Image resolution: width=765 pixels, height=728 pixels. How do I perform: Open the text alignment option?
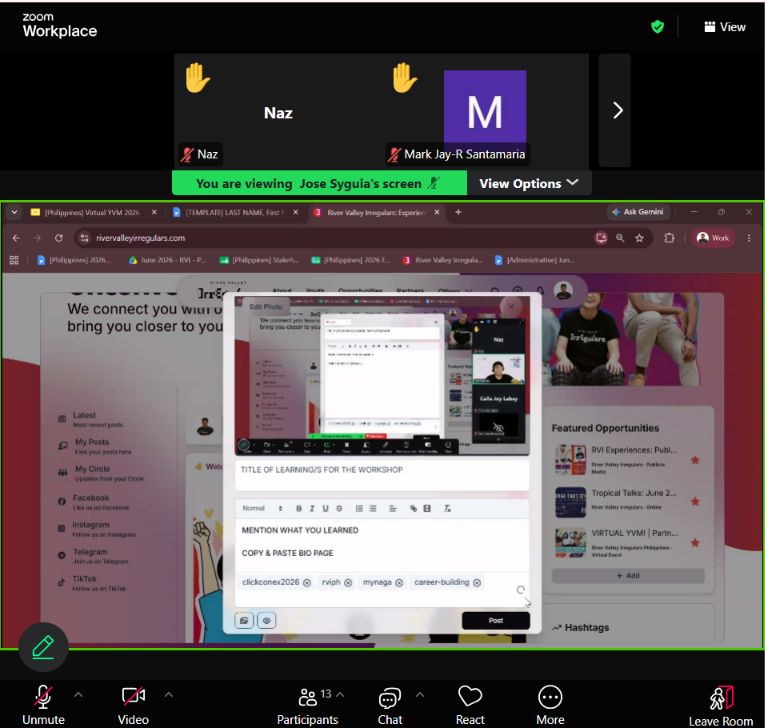(x=393, y=508)
